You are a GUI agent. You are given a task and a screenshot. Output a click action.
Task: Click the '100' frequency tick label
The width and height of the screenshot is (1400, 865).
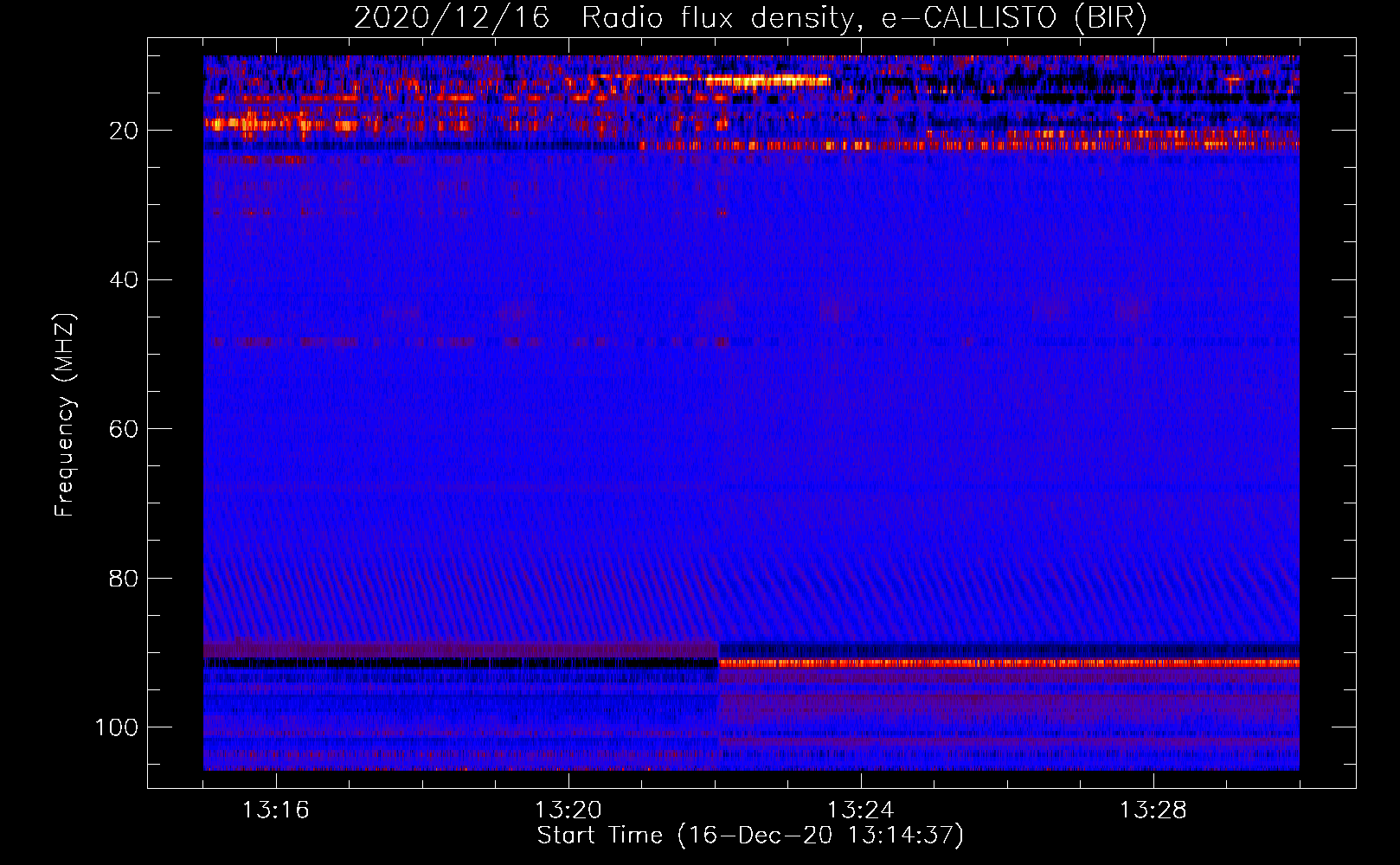pyautogui.click(x=116, y=727)
